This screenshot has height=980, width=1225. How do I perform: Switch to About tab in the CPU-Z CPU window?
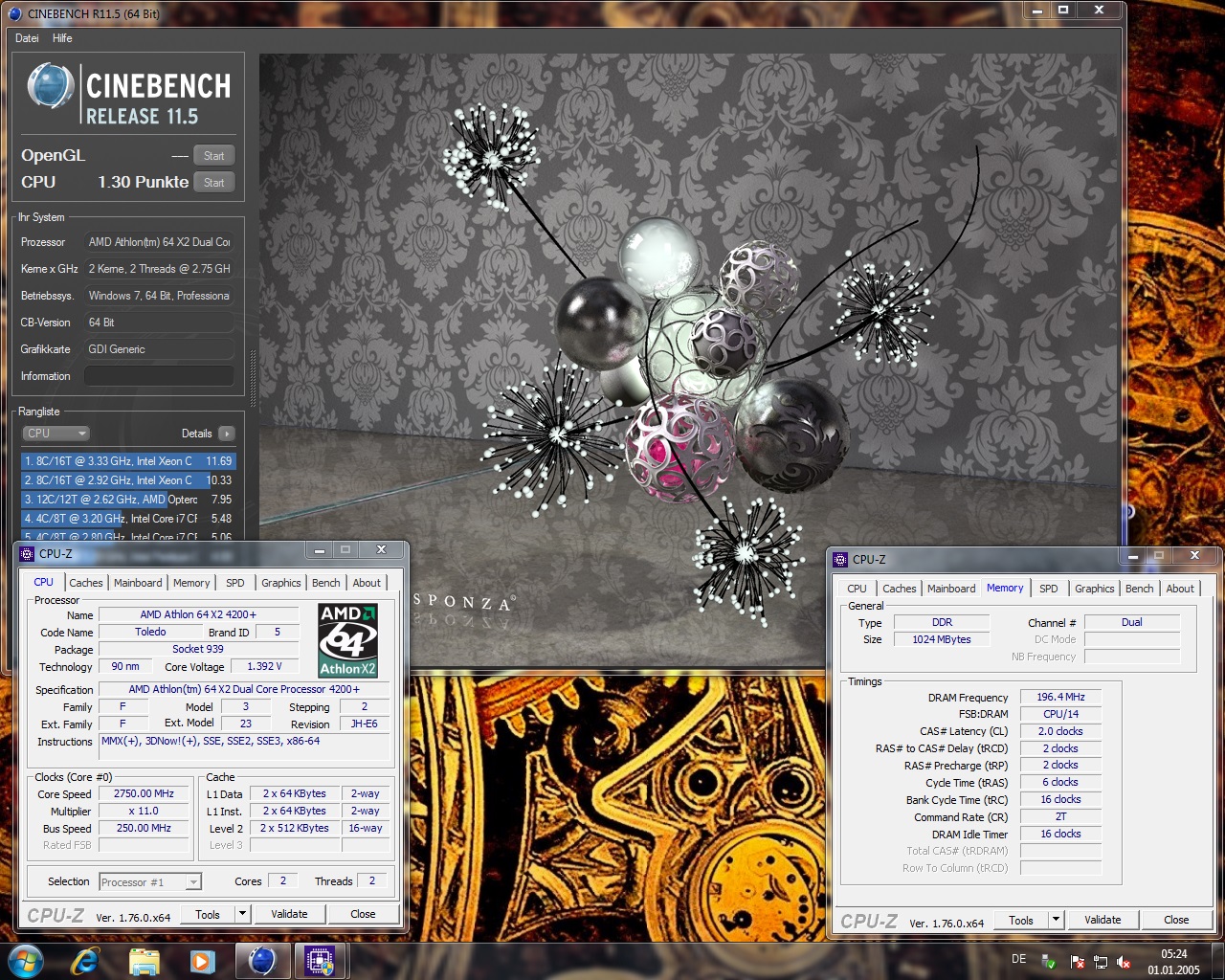[x=367, y=583]
